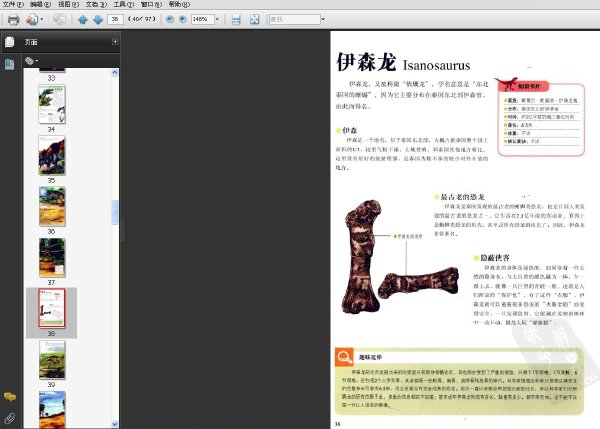The height and width of the screenshot is (429, 600).
Task: Click the greyed-out collaborate icon
Action: click(x=59, y=19)
